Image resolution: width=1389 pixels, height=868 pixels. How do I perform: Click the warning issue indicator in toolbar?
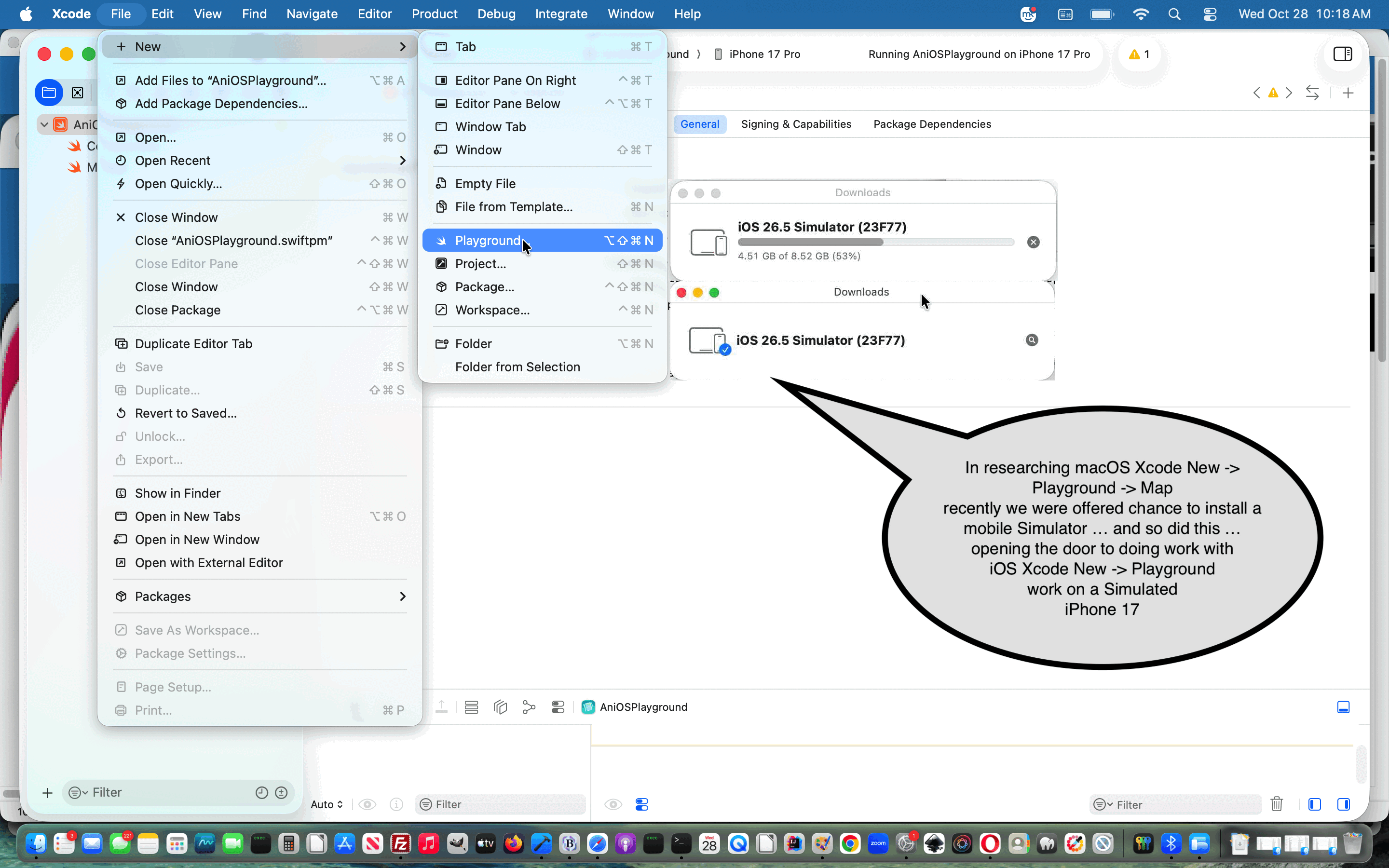pyautogui.click(x=1139, y=54)
